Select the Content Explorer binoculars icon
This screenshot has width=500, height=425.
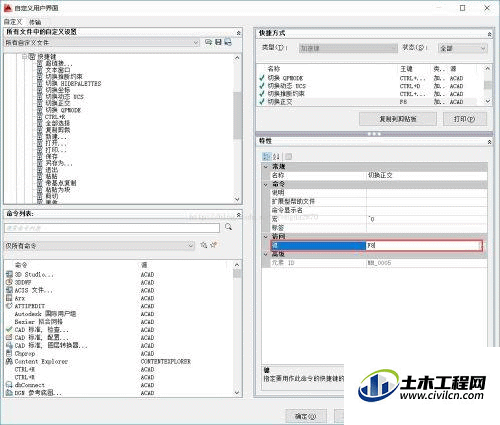click(9, 361)
